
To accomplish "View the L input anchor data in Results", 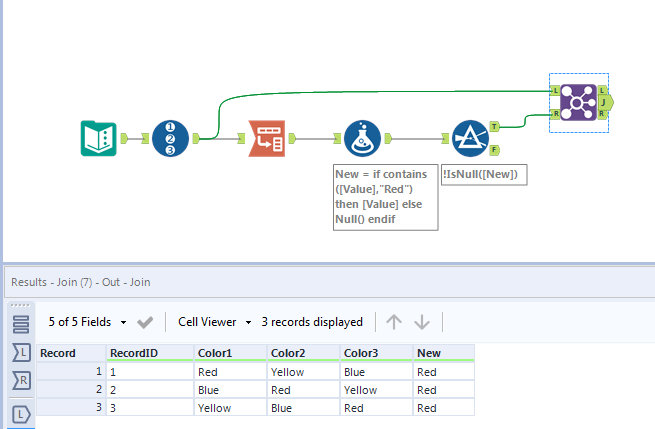I will (21, 353).
